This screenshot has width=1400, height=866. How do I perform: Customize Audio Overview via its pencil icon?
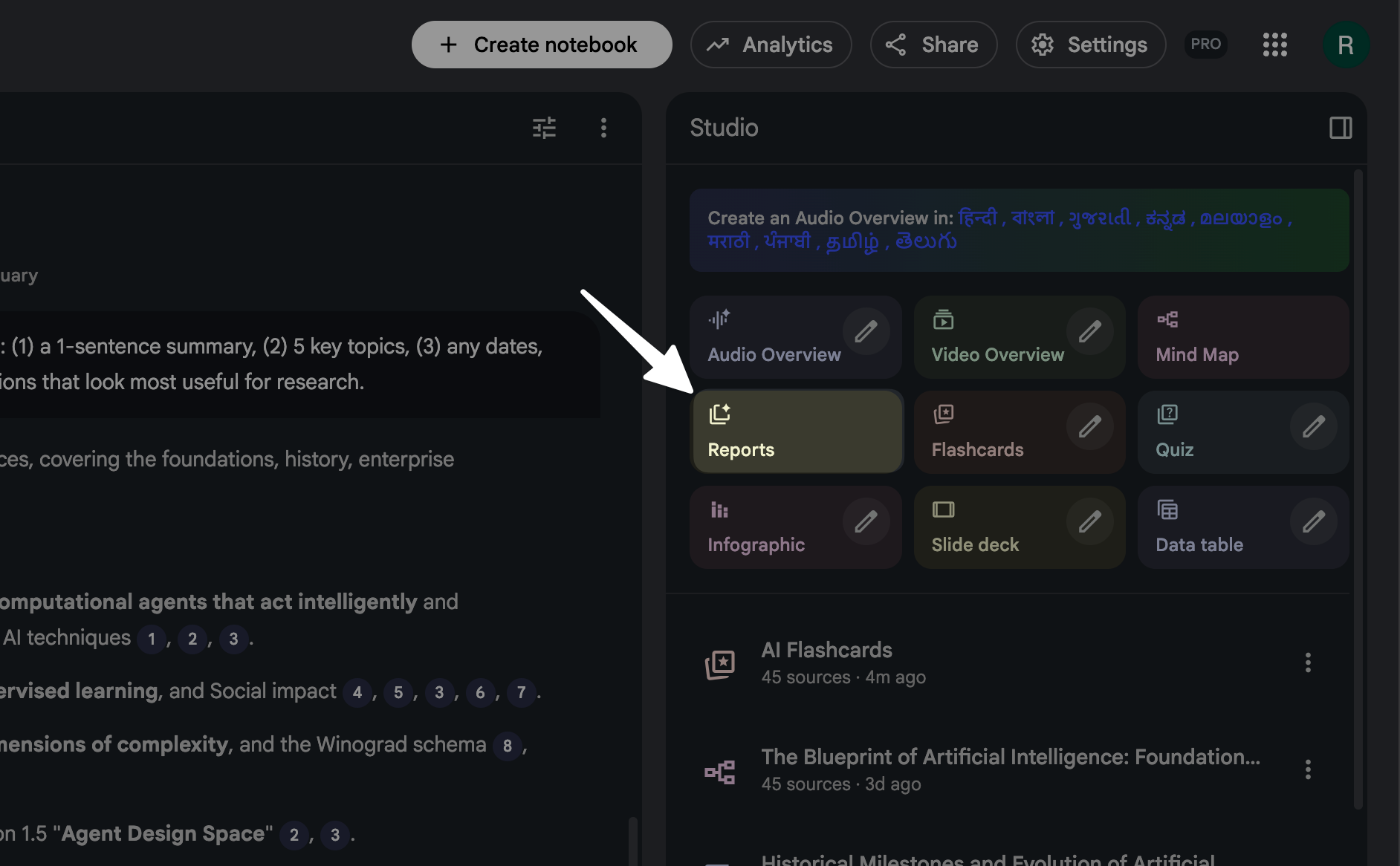(867, 331)
